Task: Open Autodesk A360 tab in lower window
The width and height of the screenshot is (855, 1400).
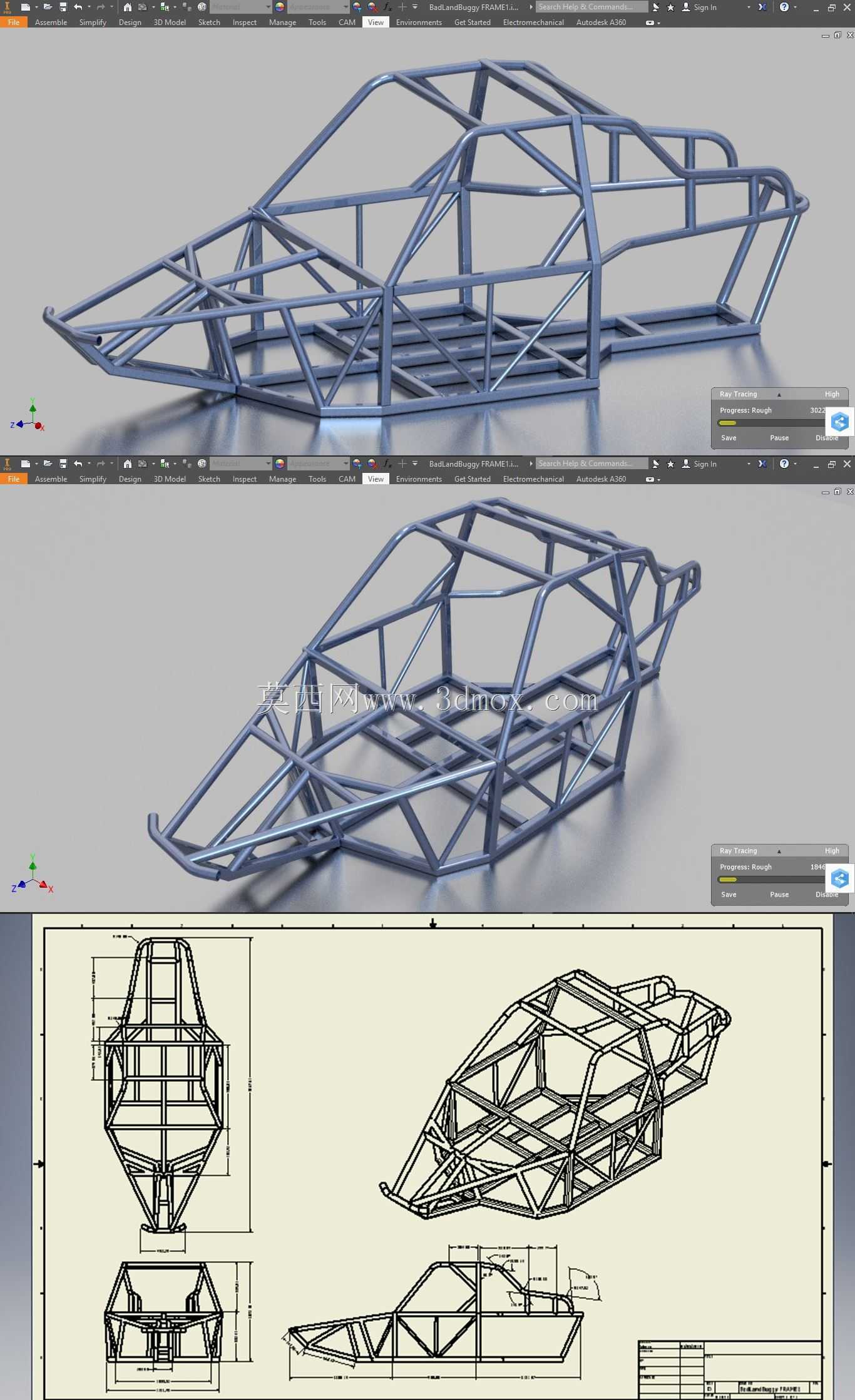Action: pyautogui.click(x=601, y=479)
